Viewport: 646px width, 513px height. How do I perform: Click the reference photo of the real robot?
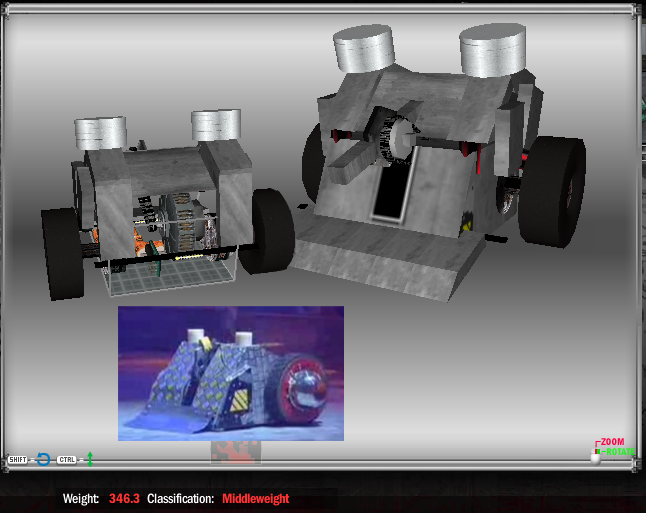pyautogui.click(x=231, y=373)
